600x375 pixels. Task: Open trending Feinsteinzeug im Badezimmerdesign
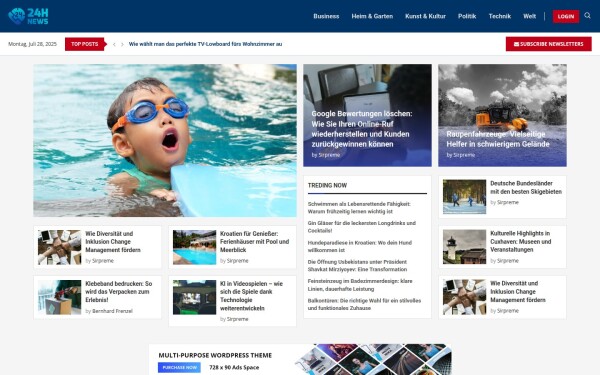pyautogui.click(x=360, y=285)
